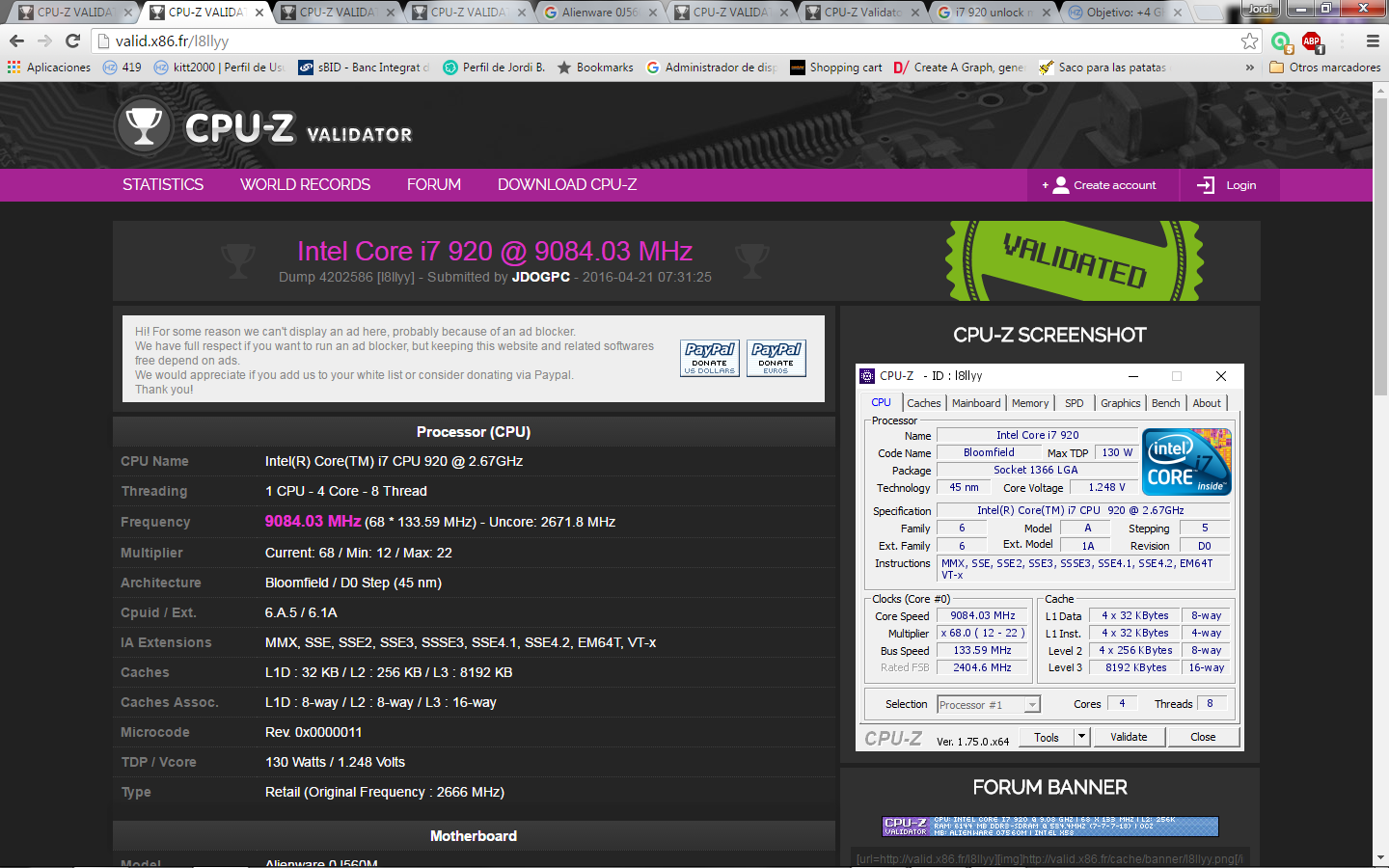The image size is (1389, 868).
Task: Click the Tools button in CPU-Z
Action: click(x=1047, y=737)
